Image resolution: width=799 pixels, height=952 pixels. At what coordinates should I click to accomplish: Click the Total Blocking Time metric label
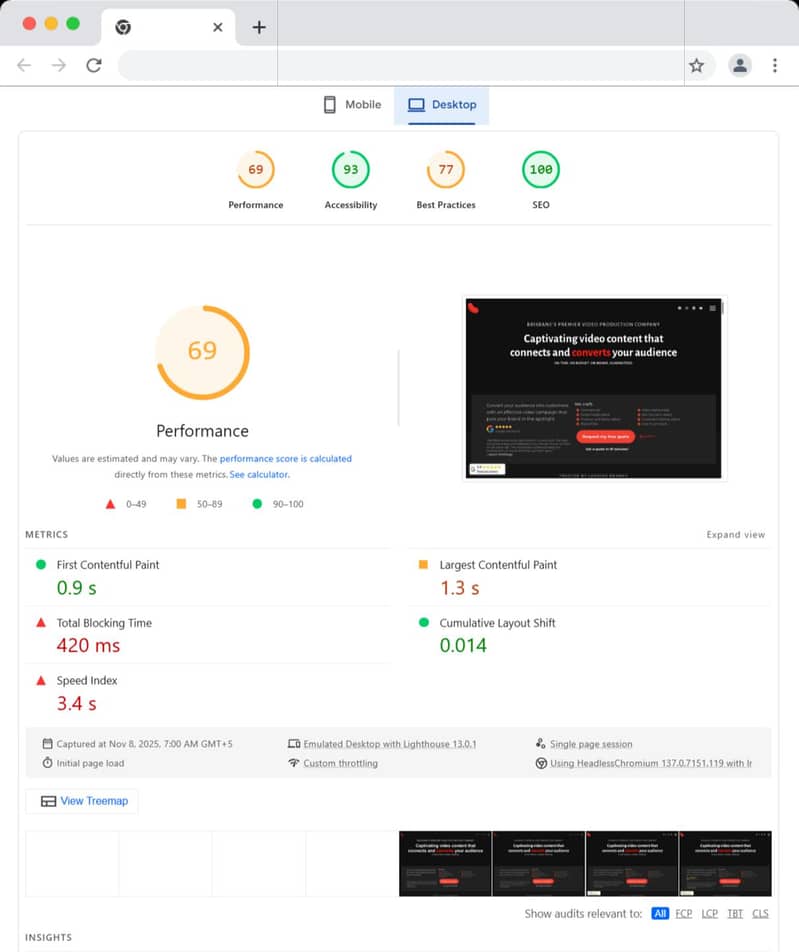pyautogui.click(x=104, y=623)
